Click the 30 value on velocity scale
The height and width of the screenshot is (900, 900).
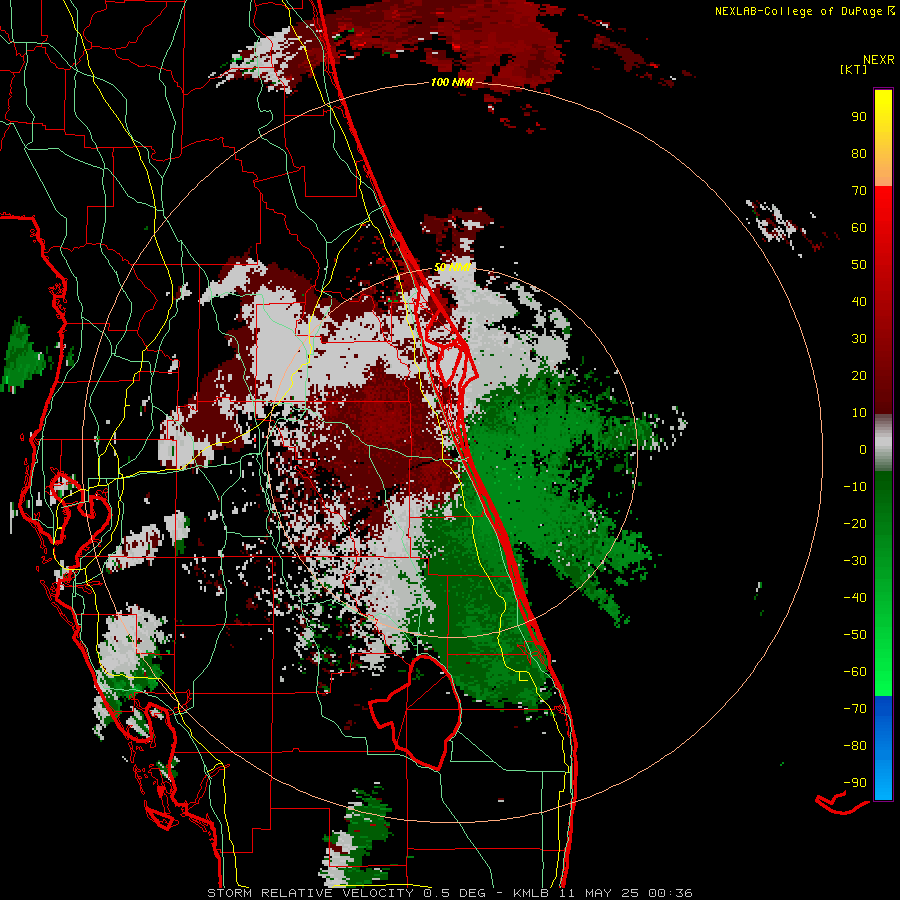click(859, 339)
